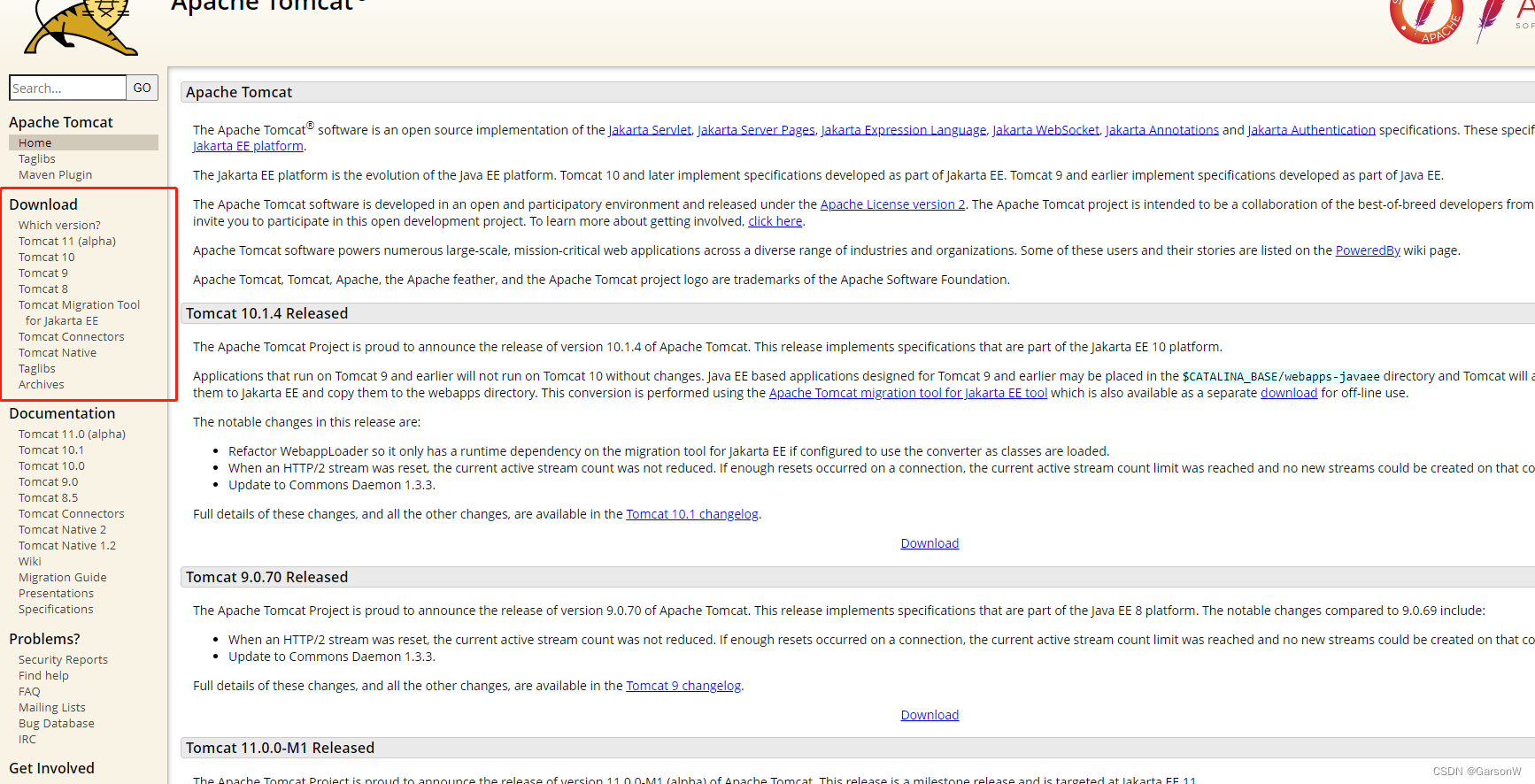Open the Maven Plugin sidebar link
The height and width of the screenshot is (784, 1535).
click(55, 174)
